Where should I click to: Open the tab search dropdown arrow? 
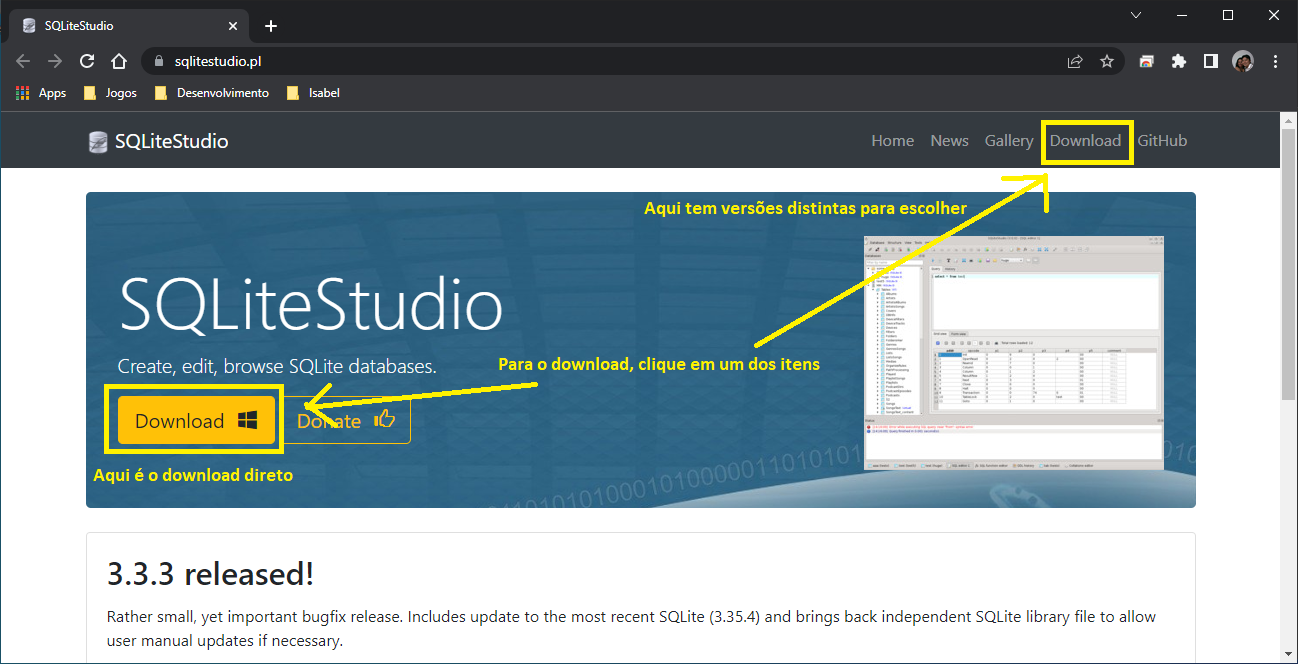[x=1136, y=15]
